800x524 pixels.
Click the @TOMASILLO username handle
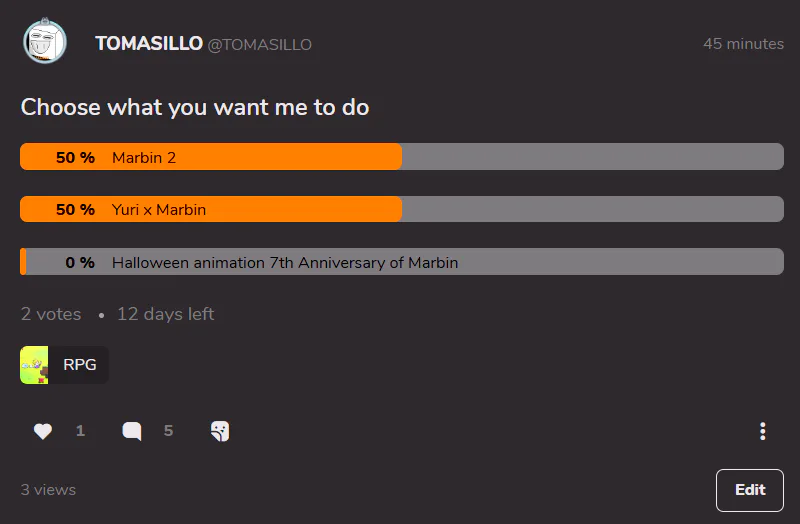[x=260, y=45]
